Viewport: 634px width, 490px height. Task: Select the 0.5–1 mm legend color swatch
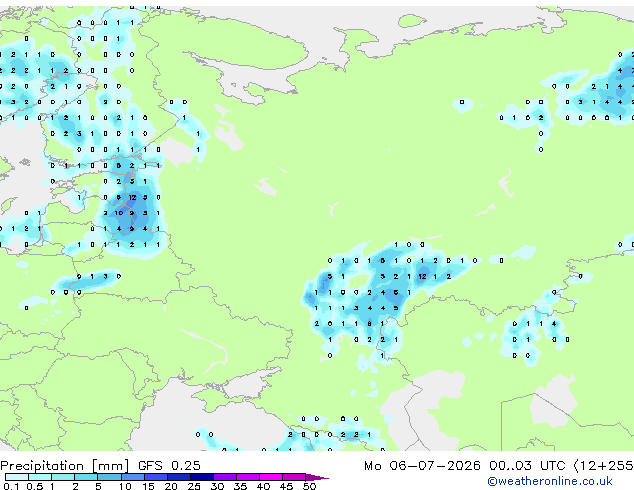click(40, 477)
